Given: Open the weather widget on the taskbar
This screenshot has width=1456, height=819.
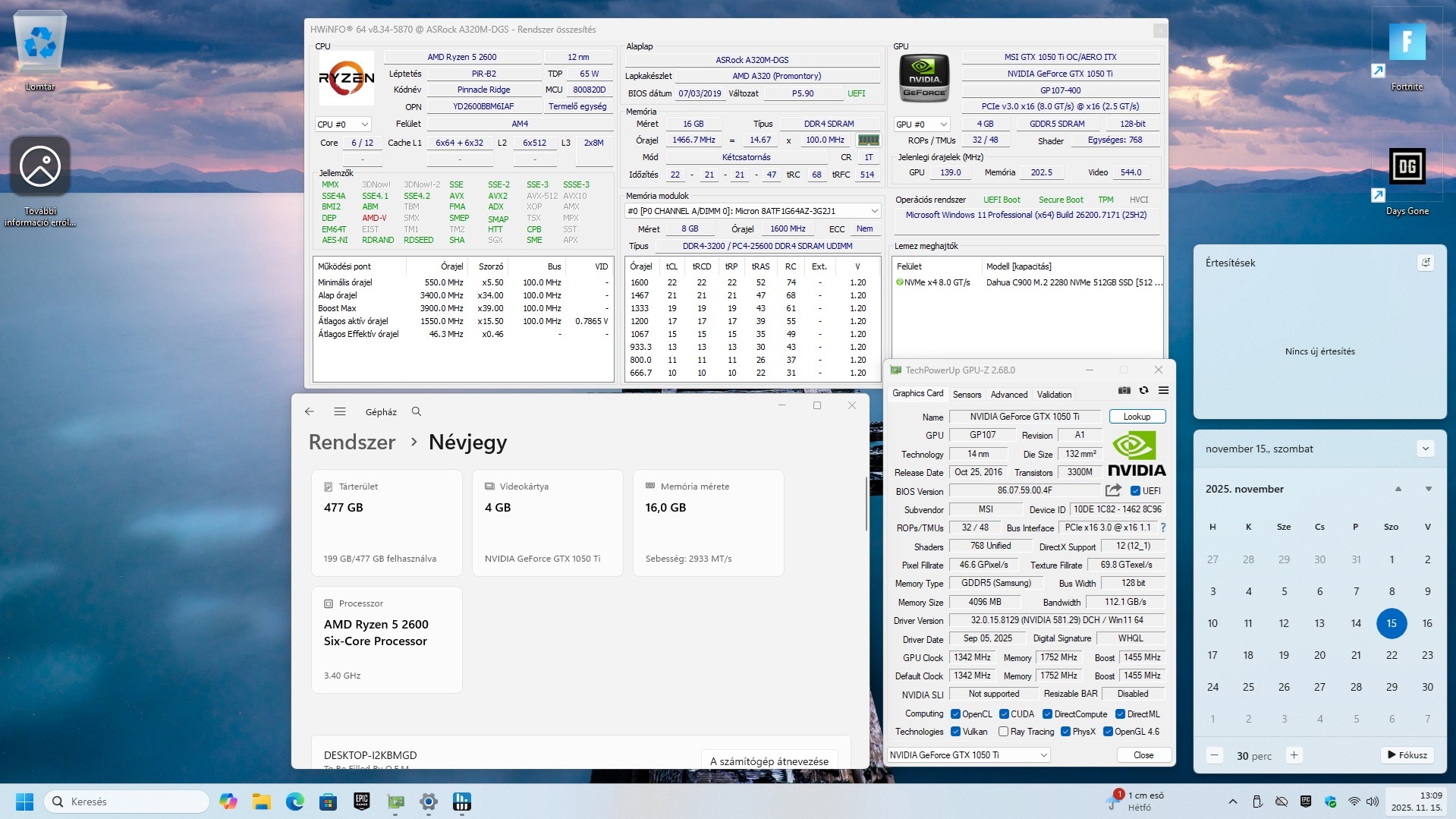Looking at the screenshot, I should coord(1135,802).
